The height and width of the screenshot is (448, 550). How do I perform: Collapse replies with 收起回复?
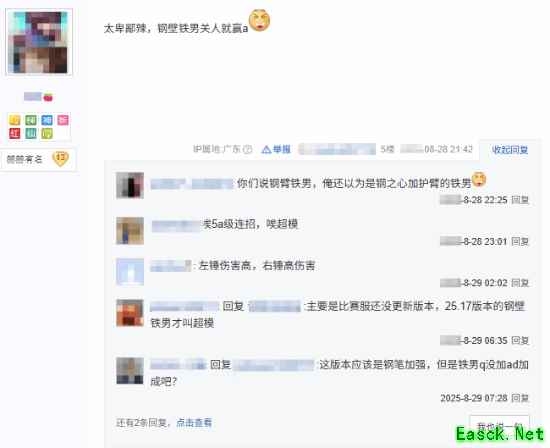click(x=510, y=150)
